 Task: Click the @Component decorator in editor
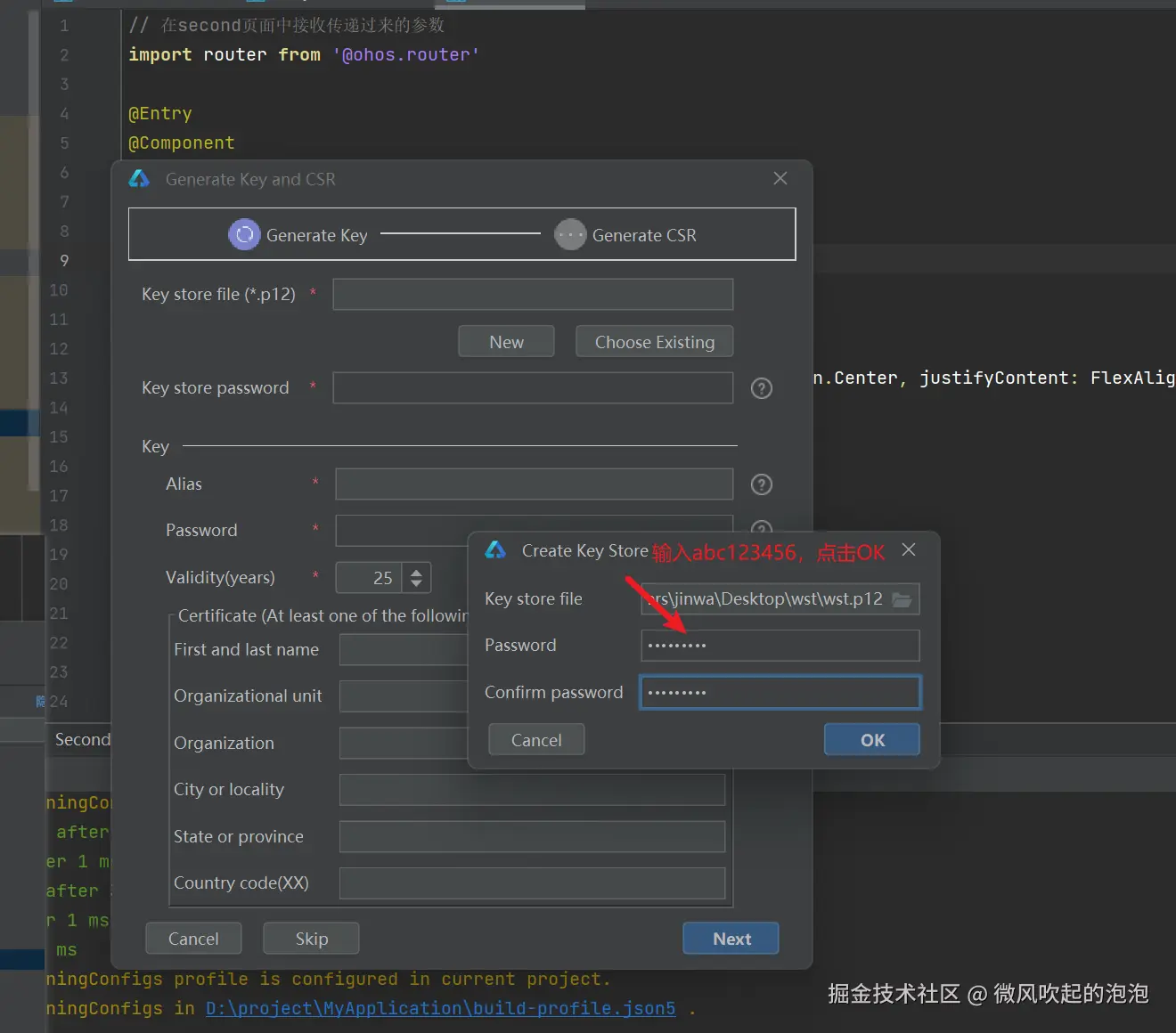[182, 142]
